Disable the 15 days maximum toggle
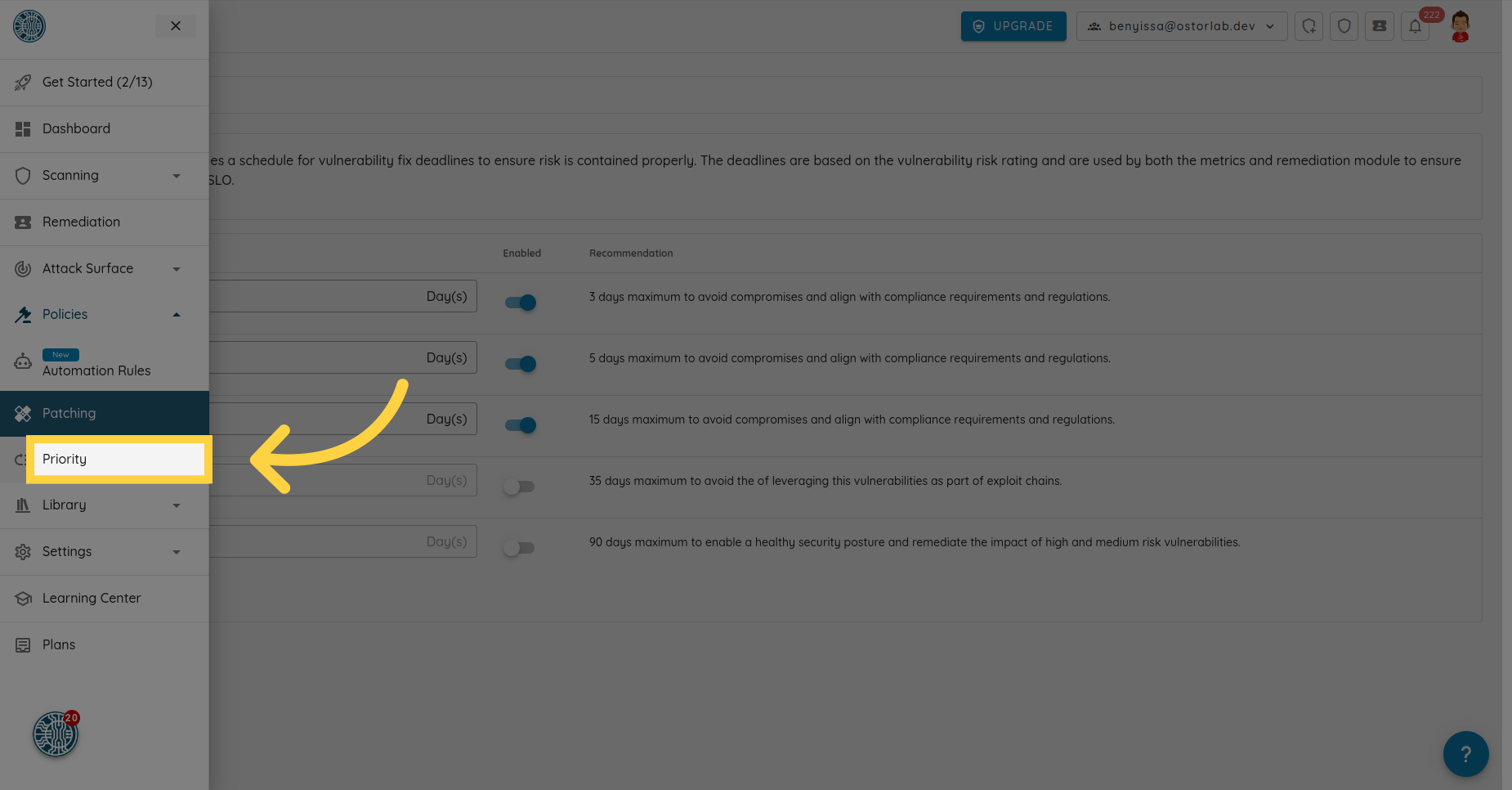 (x=521, y=425)
